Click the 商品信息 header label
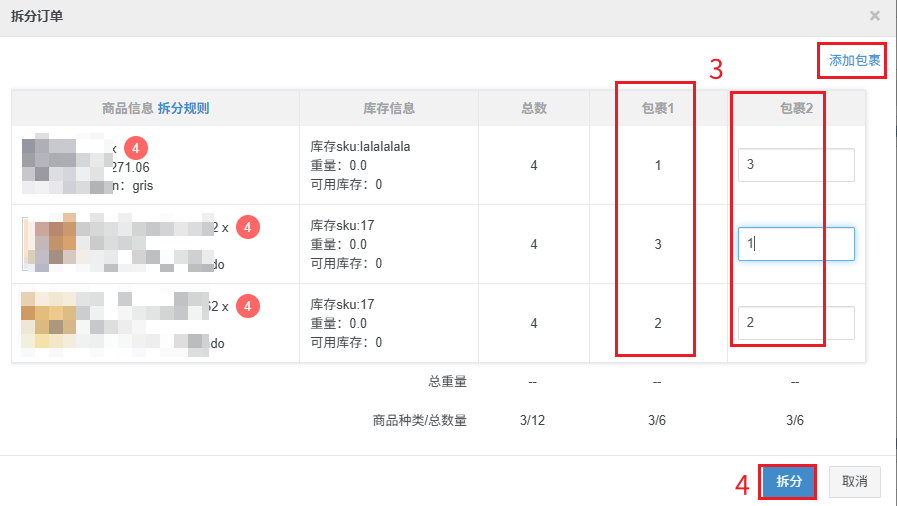Screen dimensions: 897x506 [x=127, y=108]
